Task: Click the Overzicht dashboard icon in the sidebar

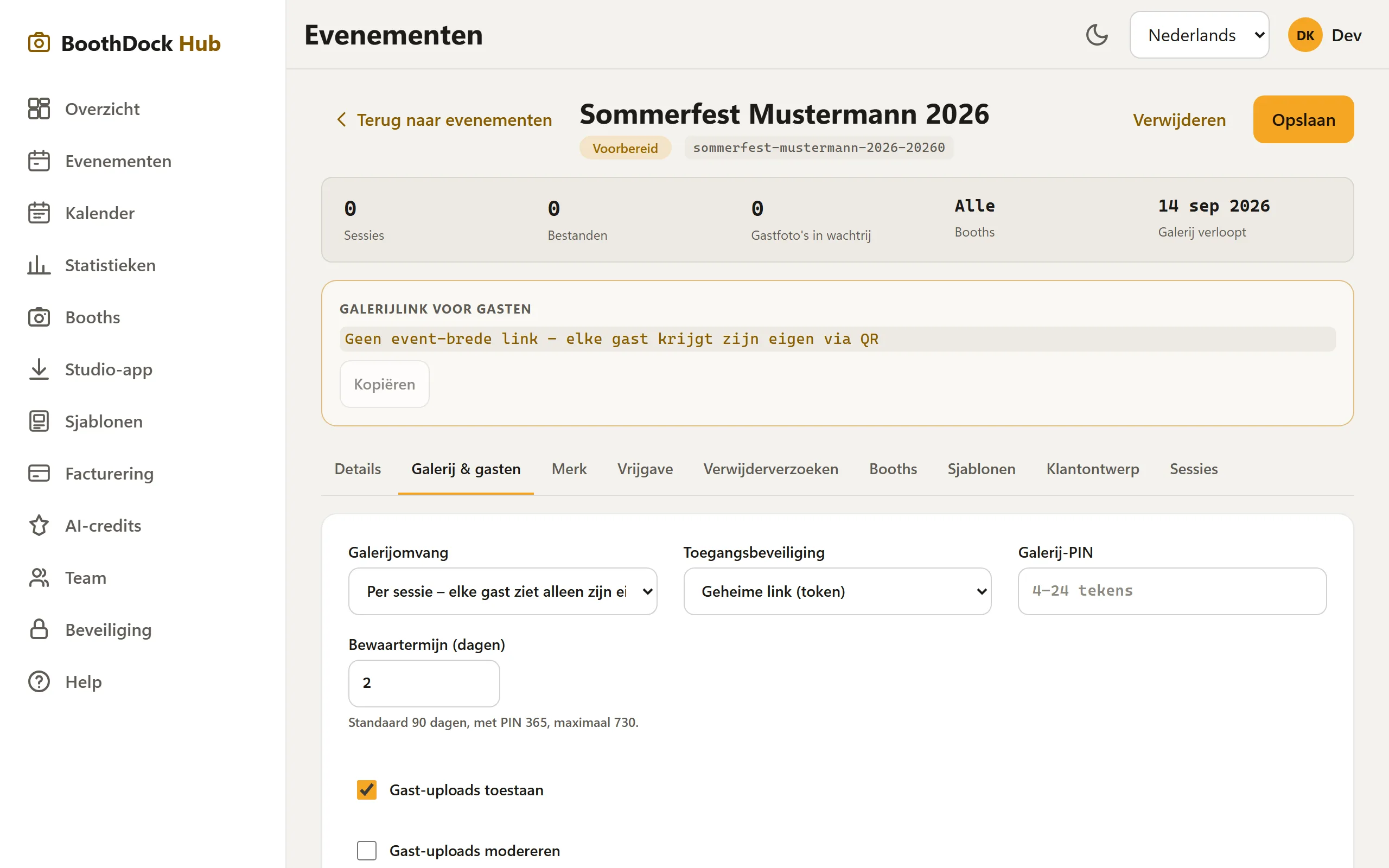Action: point(39,108)
